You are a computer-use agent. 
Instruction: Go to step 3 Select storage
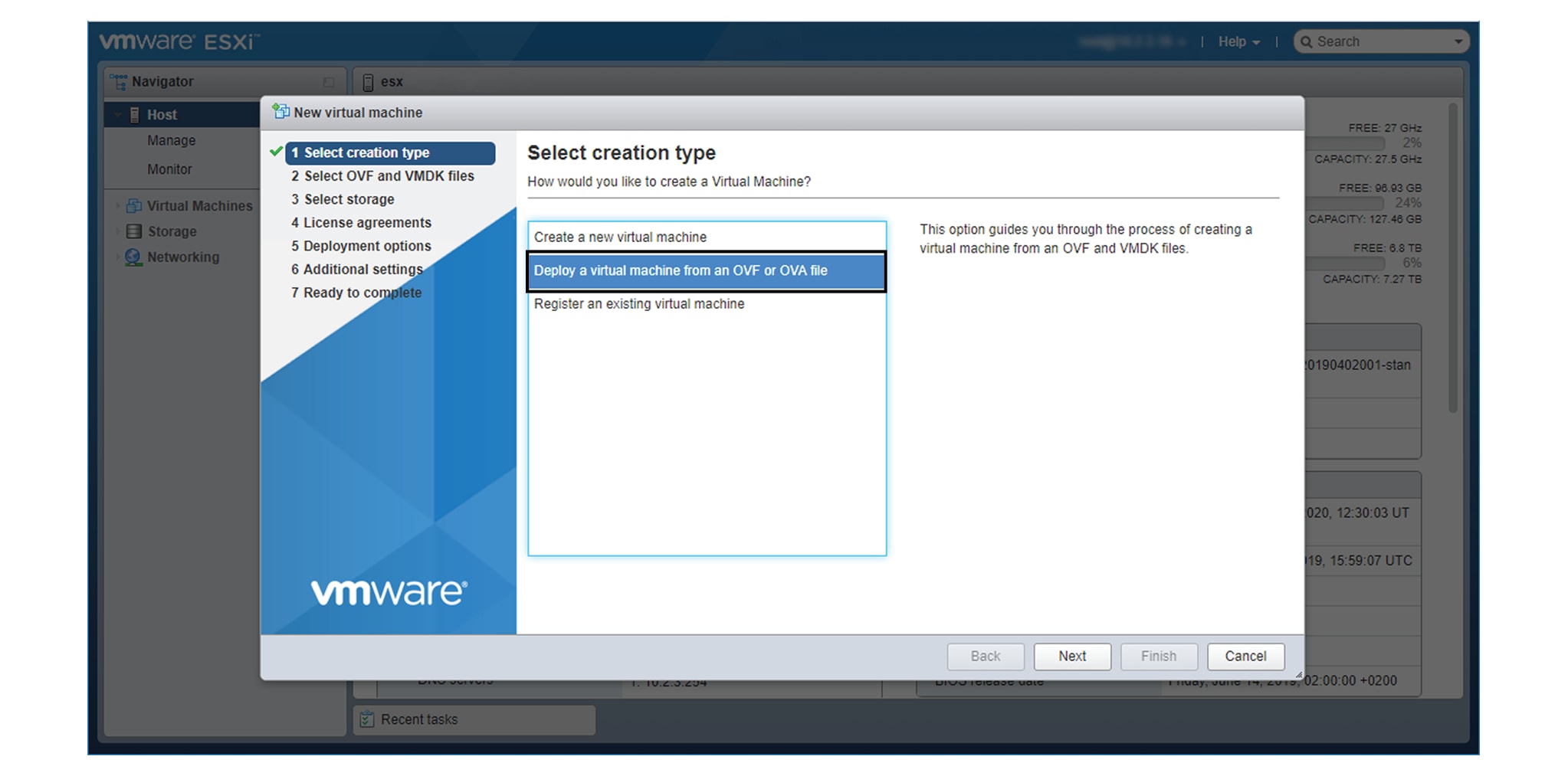(343, 199)
